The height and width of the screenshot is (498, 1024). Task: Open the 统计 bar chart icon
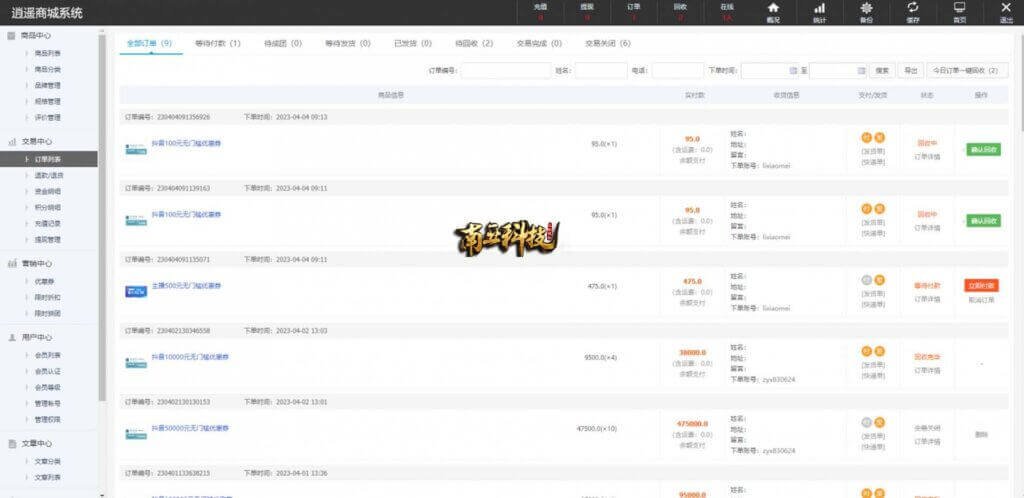tap(819, 8)
